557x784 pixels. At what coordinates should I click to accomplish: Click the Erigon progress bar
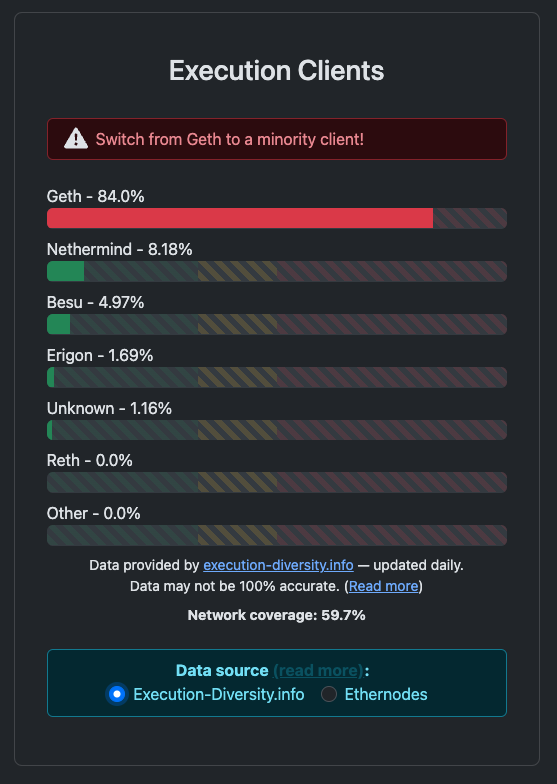tap(277, 378)
